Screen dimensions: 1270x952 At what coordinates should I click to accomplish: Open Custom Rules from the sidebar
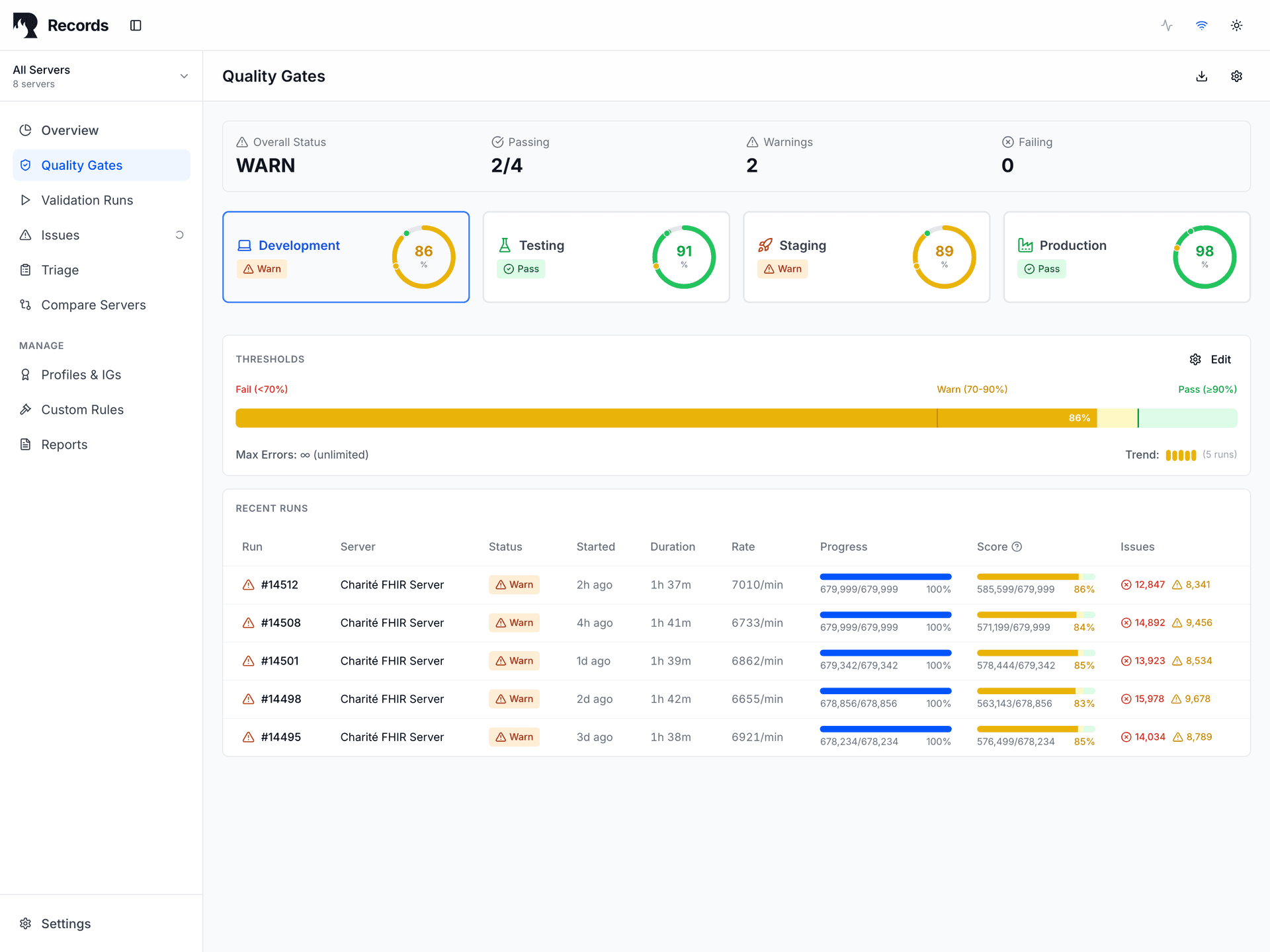coord(82,410)
